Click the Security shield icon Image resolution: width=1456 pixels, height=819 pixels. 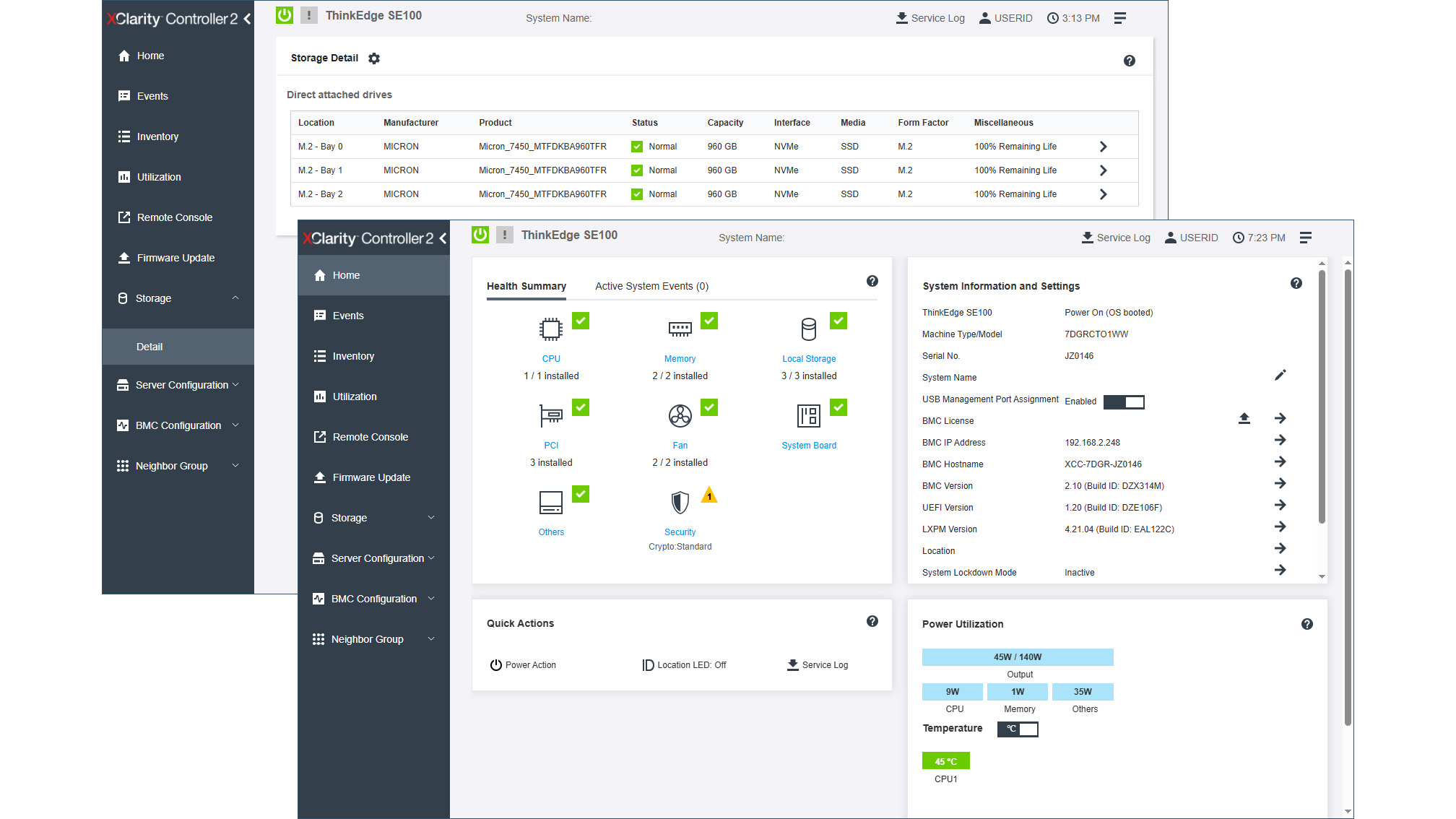[680, 502]
